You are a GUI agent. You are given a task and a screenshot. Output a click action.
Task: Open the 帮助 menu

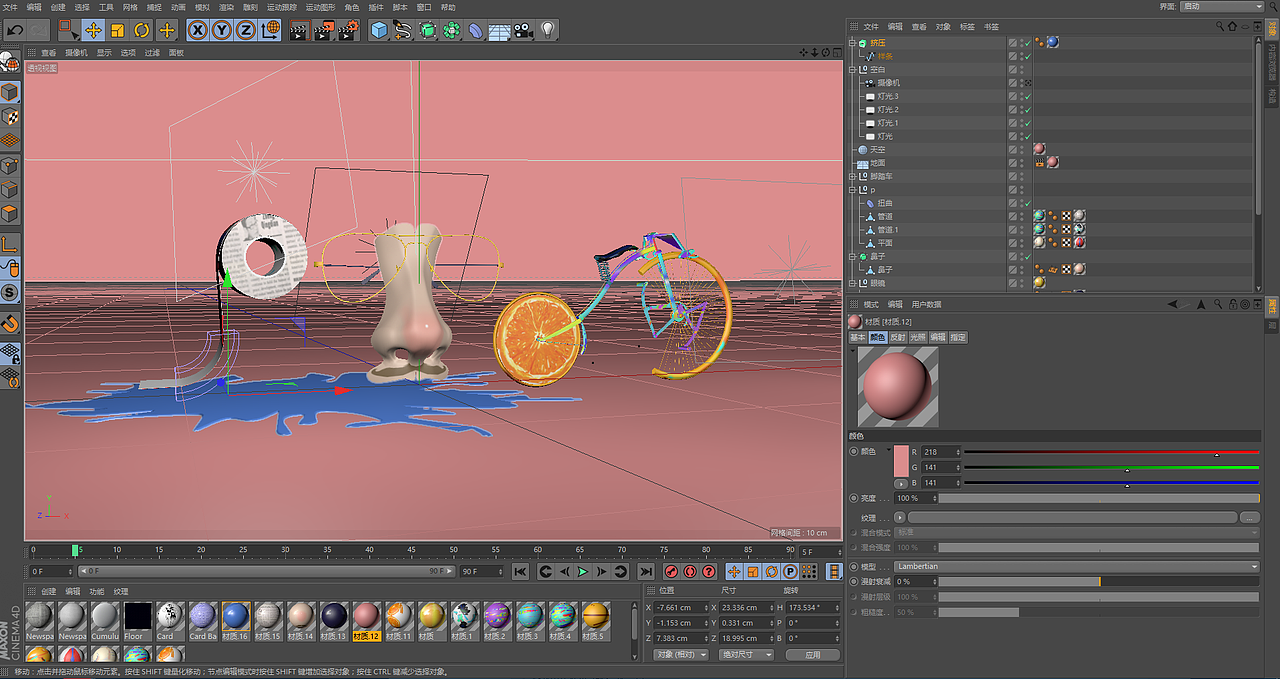click(x=448, y=7)
